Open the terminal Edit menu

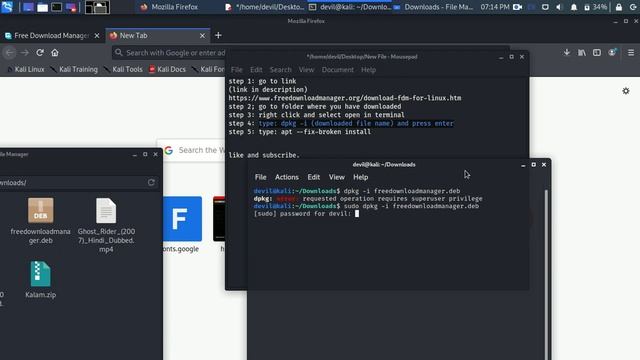[x=313, y=177]
